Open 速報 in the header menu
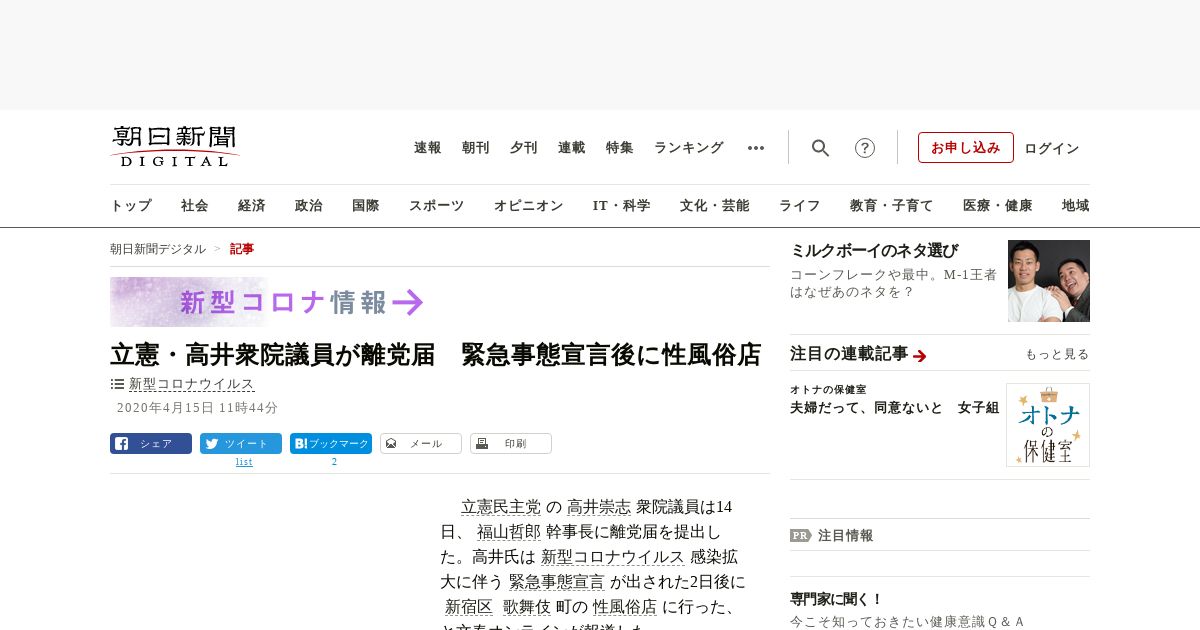 click(x=428, y=148)
